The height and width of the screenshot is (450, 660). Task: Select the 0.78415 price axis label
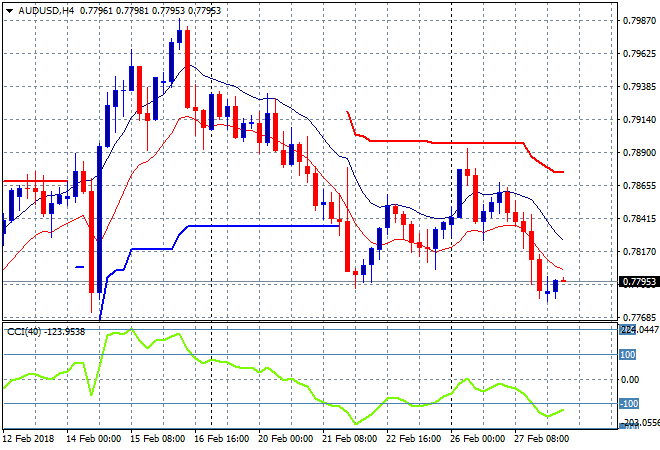click(639, 218)
